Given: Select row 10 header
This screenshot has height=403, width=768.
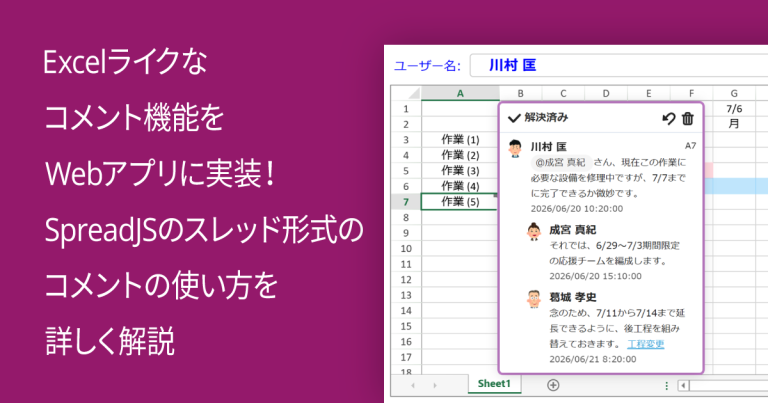Looking at the screenshot, I should [x=406, y=248].
